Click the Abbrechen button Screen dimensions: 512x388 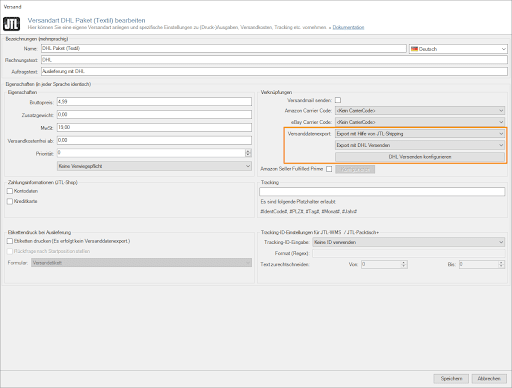click(x=489, y=379)
